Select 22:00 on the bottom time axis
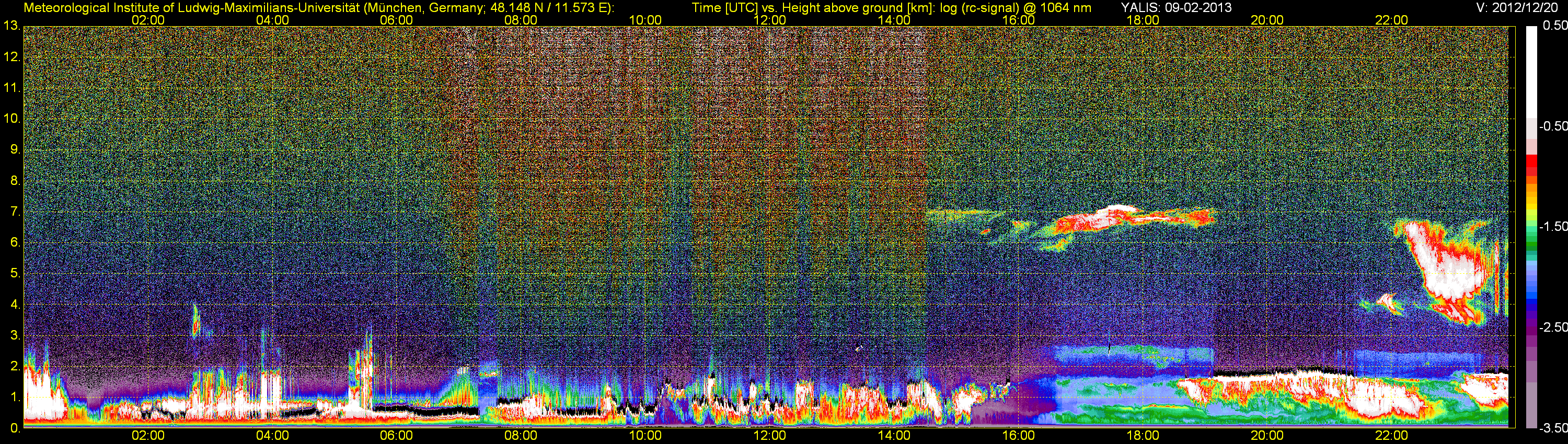1568x444 pixels. point(1391,436)
